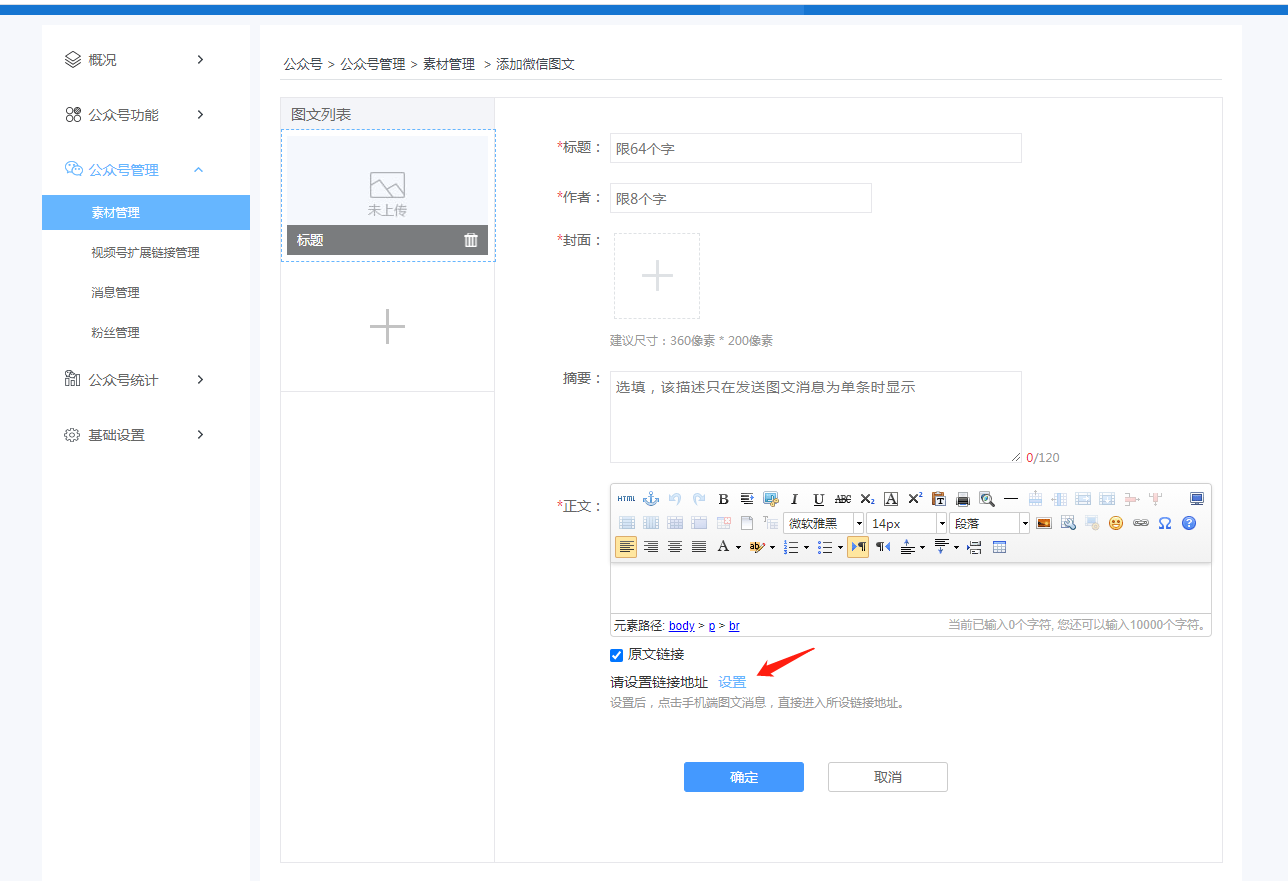Toggle HTML source view in editor
The height and width of the screenshot is (881, 1288).
626,499
